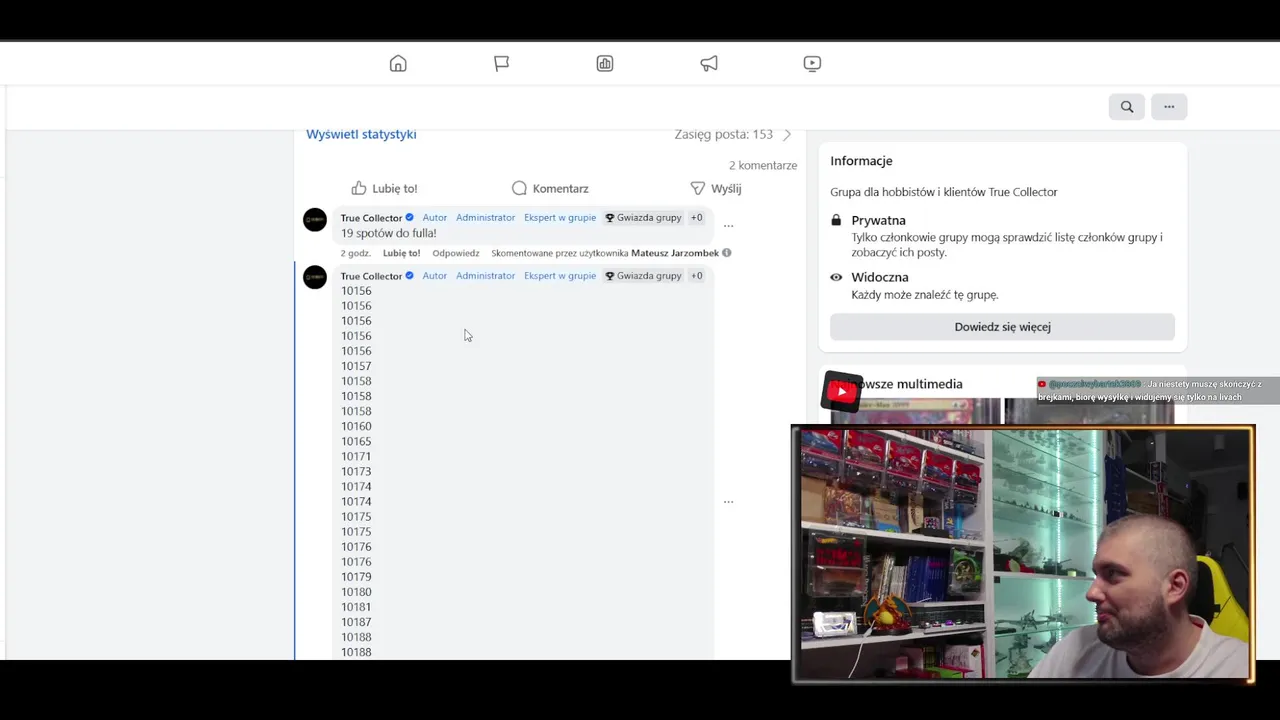This screenshot has height=720, width=1280.
Task: Reply via Odpowiedz under first comment
Action: pyautogui.click(x=455, y=253)
